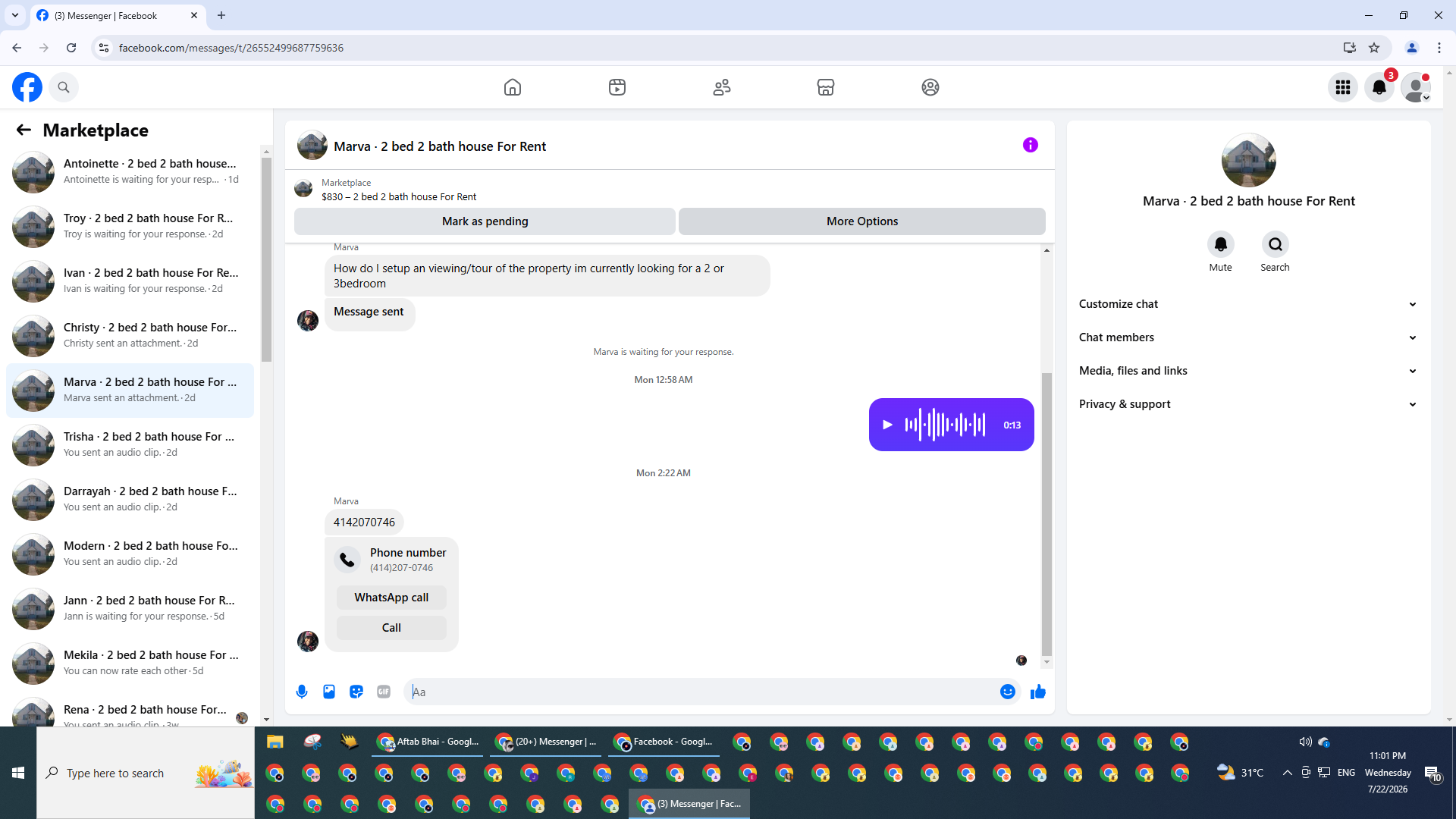Go to the Home feed icon
The height and width of the screenshot is (819, 1456).
[x=513, y=87]
